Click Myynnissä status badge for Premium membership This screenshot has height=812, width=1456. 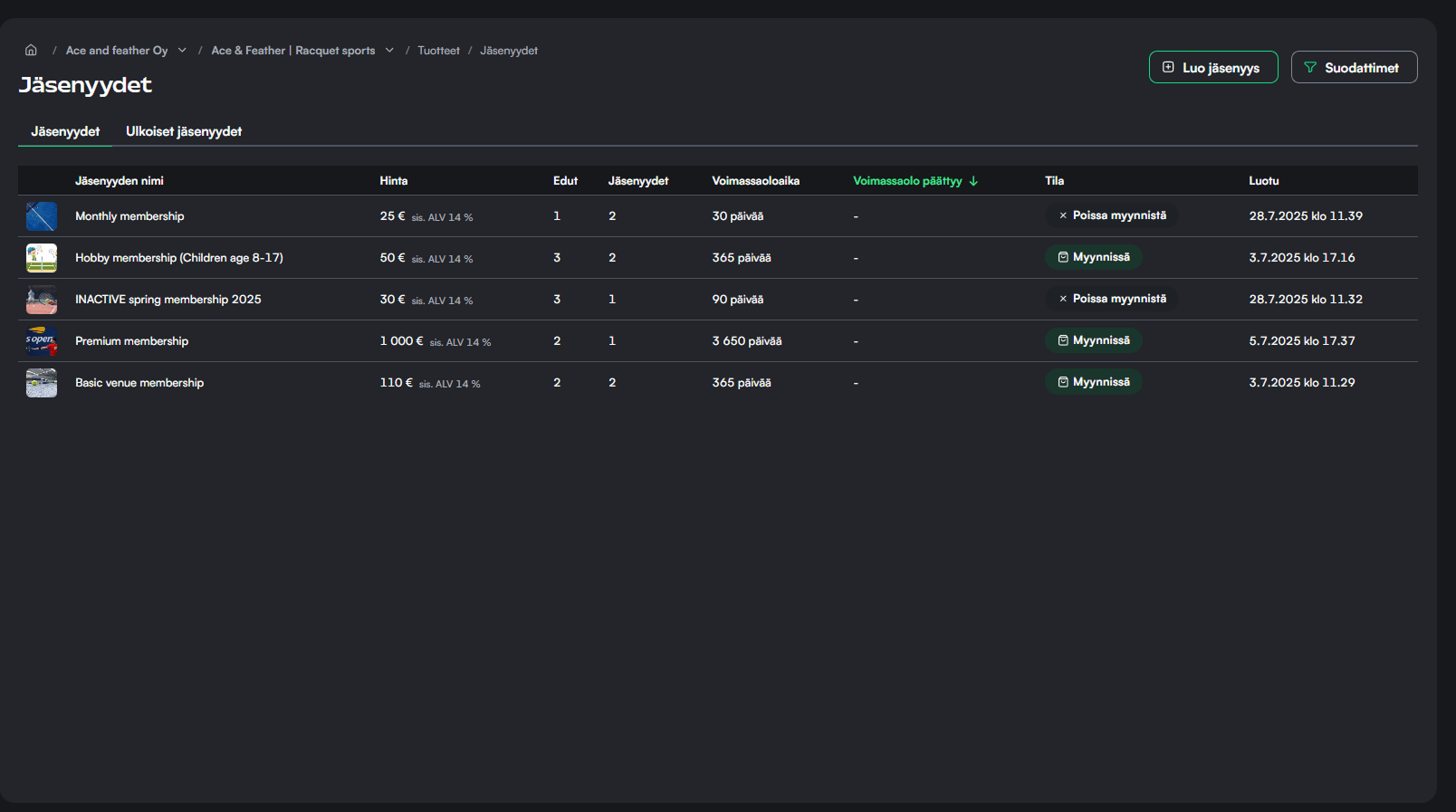(1094, 341)
